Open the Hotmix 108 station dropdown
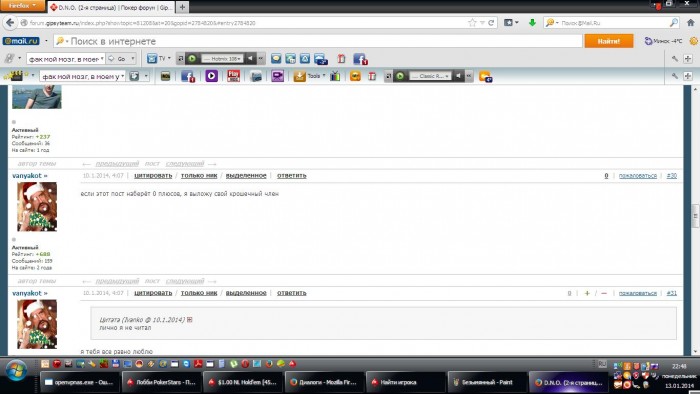The height and width of the screenshot is (394, 700). (222, 58)
